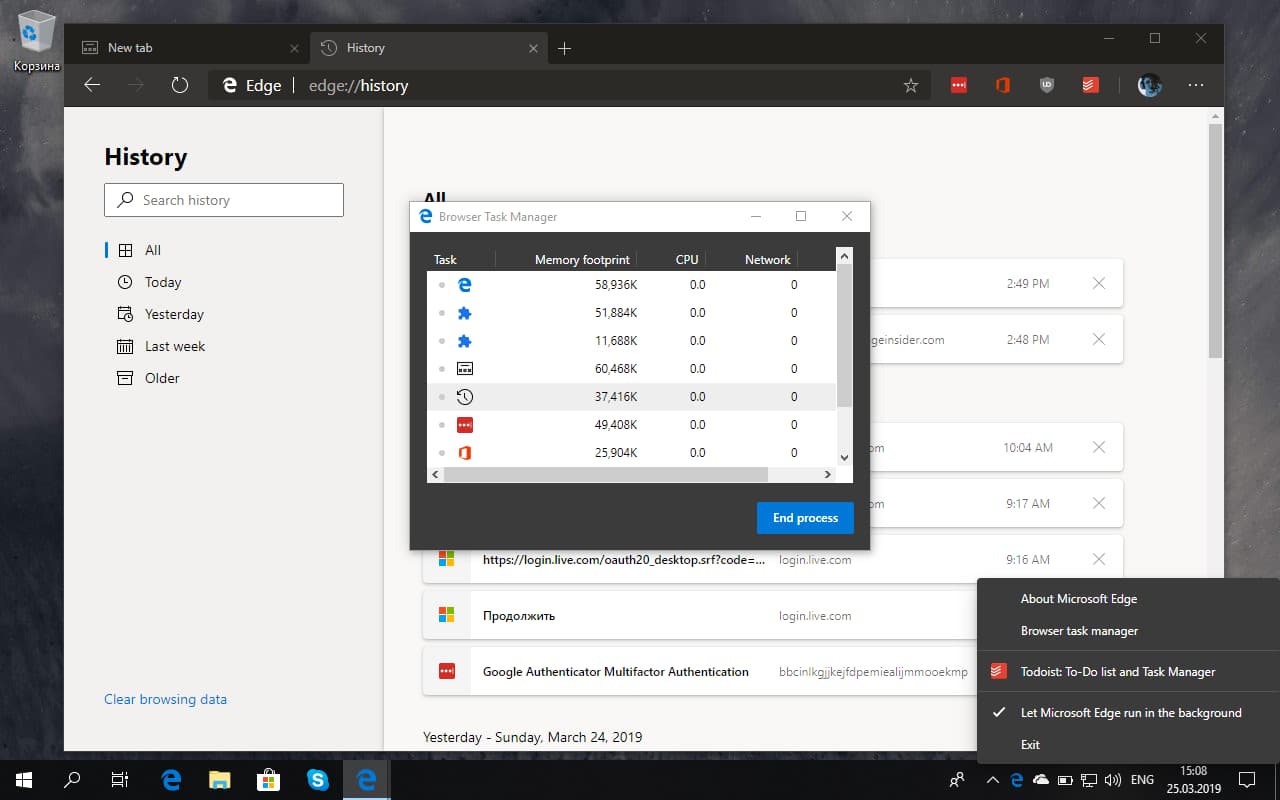
Task: Reload the page with the refresh icon
Action: (180, 86)
